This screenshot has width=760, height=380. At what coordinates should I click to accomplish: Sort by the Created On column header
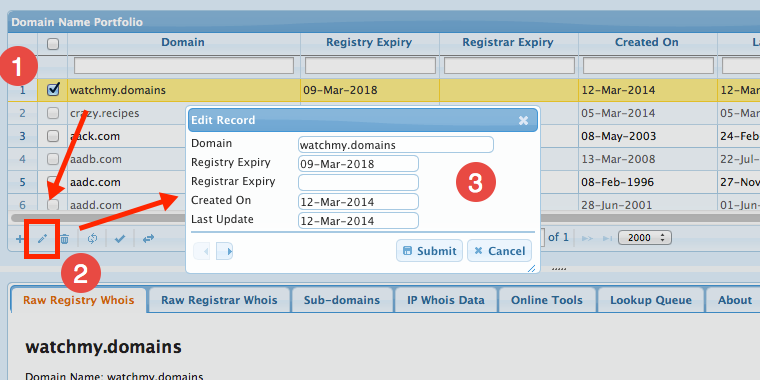tap(647, 43)
